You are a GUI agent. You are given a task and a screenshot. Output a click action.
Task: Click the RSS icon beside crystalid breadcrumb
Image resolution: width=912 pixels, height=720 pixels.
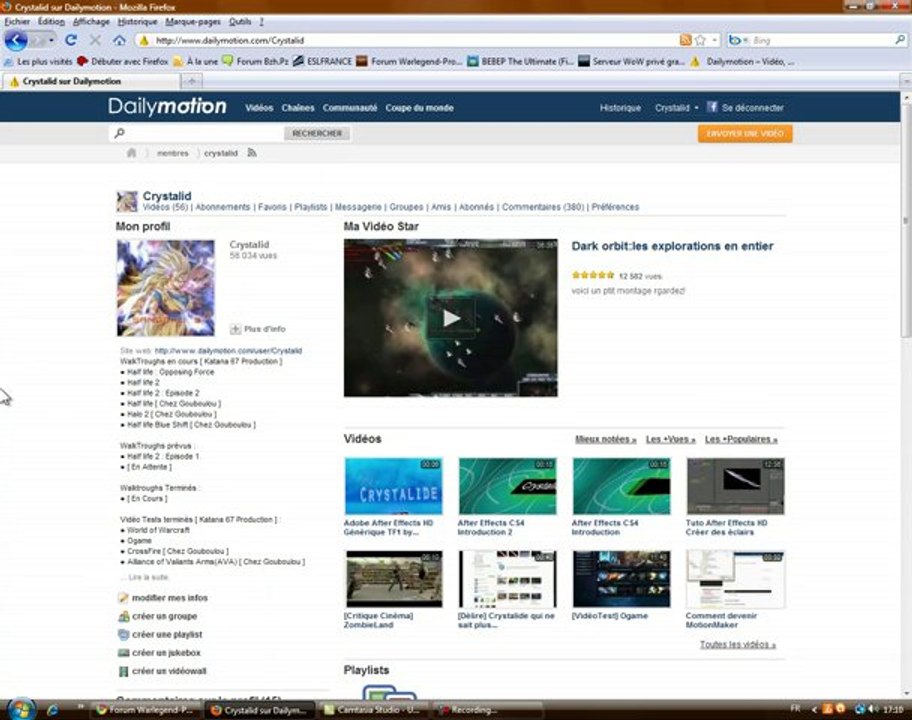tap(252, 153)
